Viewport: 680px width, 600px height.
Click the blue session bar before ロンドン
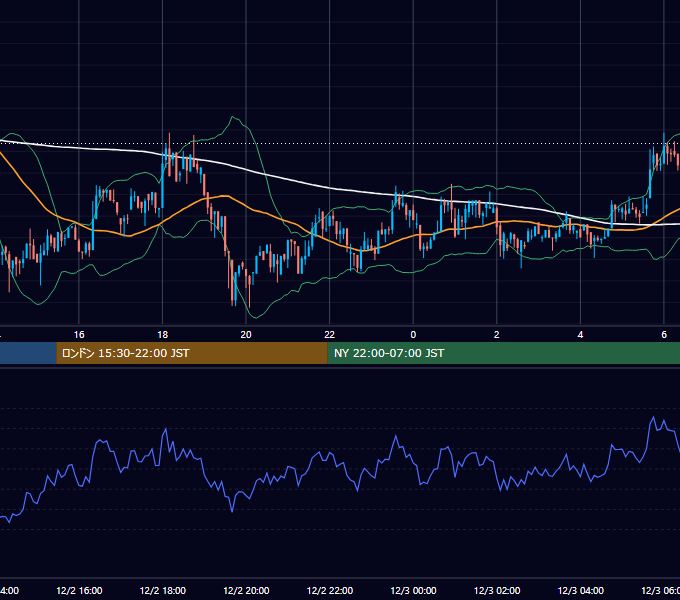point(28,353)
